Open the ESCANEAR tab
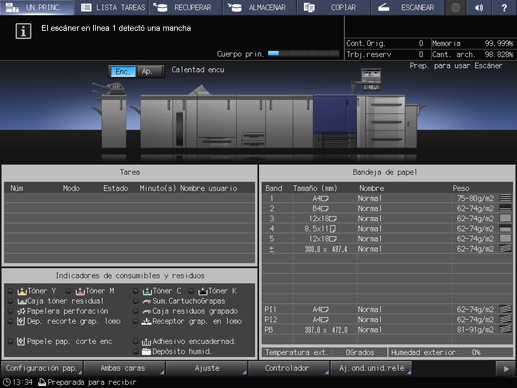This screenshot has width=517, height=388. pyautogui.click(x=408, y=7)
